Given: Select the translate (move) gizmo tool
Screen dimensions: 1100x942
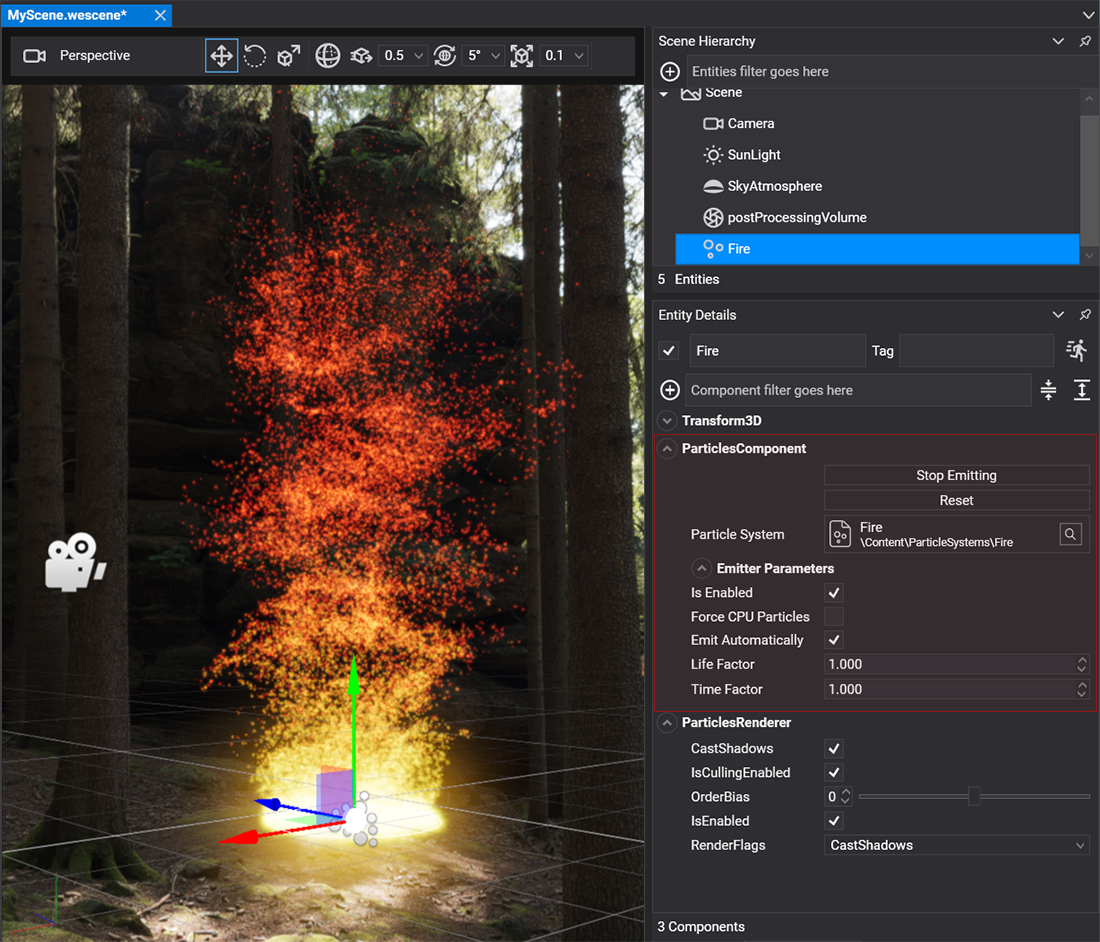Looking at the screenshot, I should 221,56.
